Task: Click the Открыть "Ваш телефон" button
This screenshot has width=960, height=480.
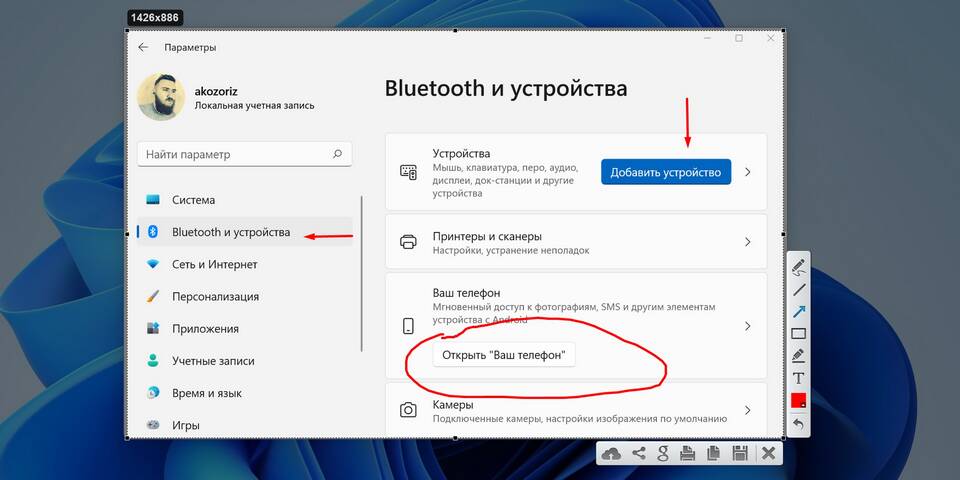Action: point(504,355)
